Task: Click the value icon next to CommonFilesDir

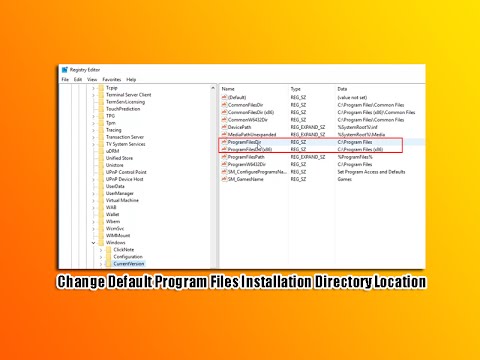Action: [x=224, y=105]
